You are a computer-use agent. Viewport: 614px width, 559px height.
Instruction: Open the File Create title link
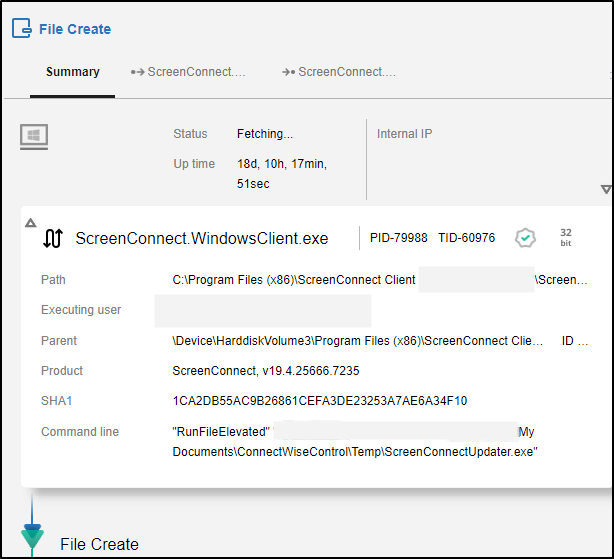75,29
